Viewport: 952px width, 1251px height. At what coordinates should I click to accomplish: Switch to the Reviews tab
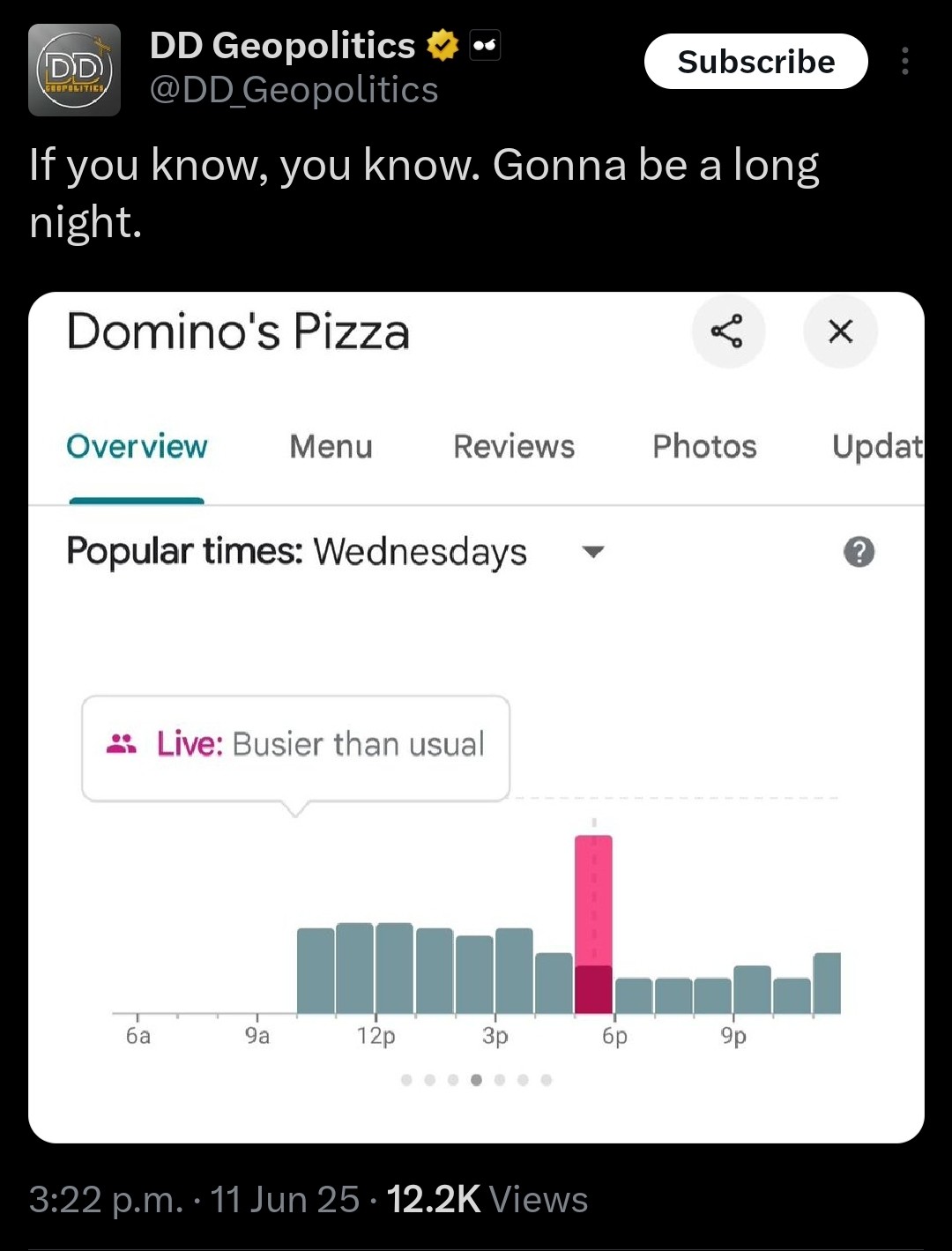point(514,447)
